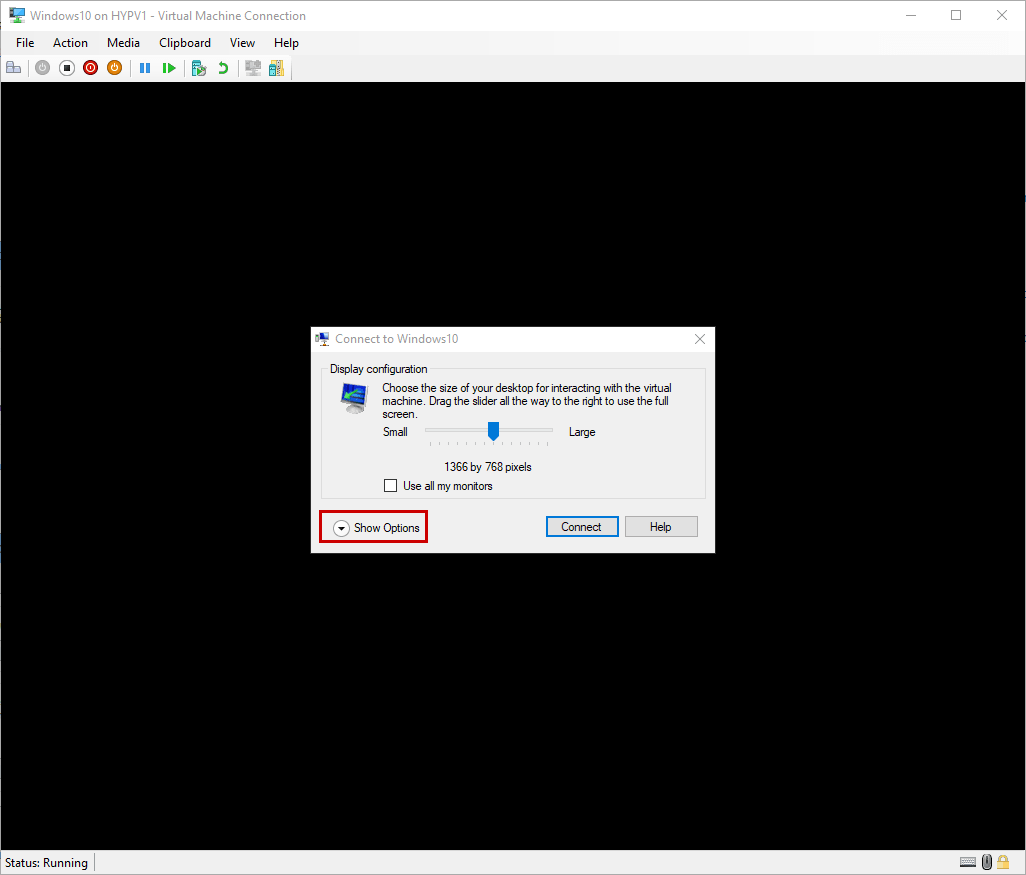Click the Status: Running text

(46, 863)
